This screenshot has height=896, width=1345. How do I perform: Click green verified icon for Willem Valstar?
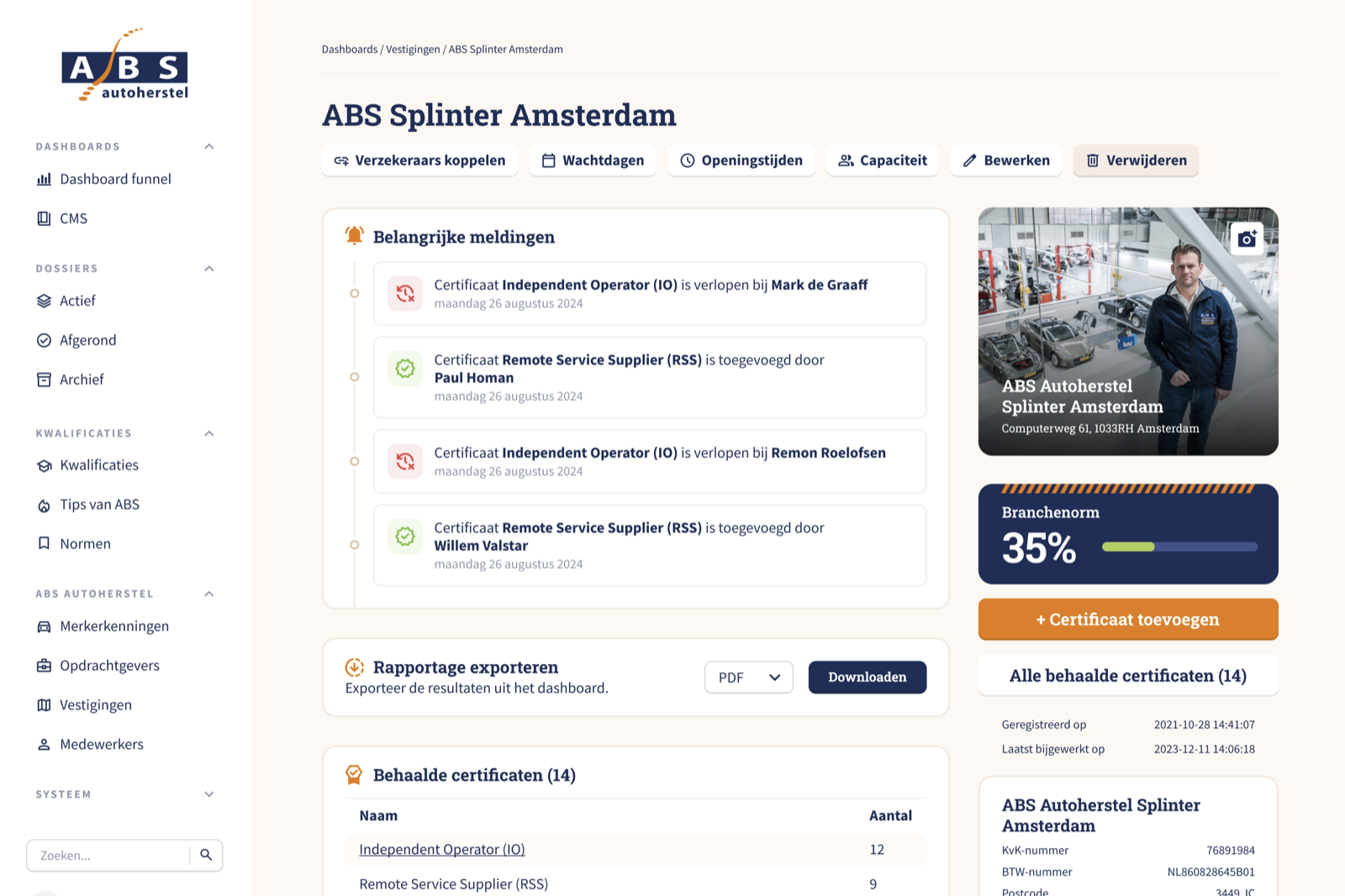click(405, 536)
